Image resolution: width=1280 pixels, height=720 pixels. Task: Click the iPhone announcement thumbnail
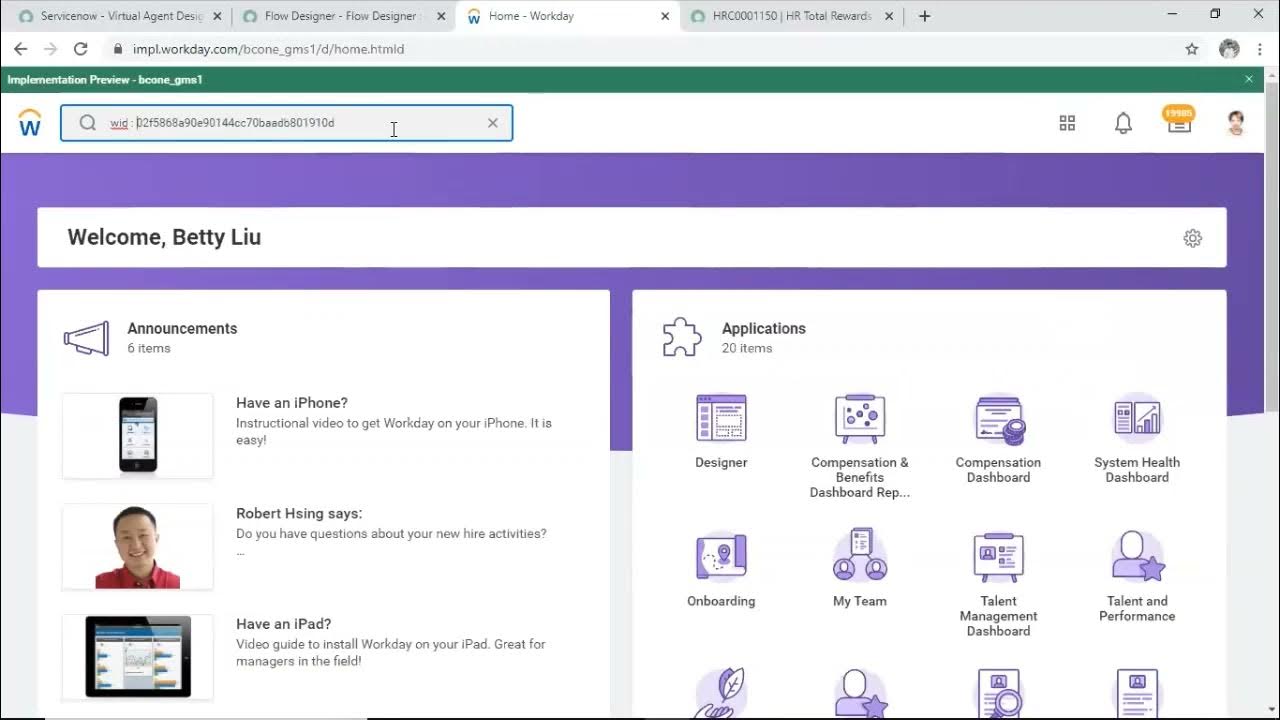point(138,435)
